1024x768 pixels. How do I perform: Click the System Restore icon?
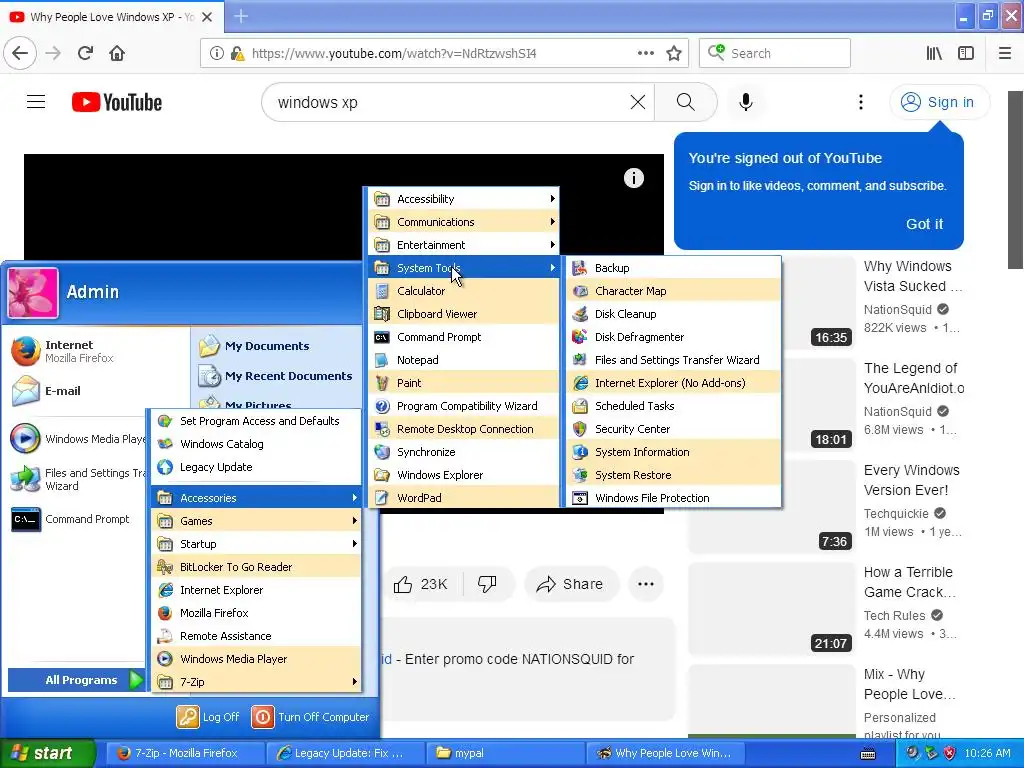[x=579, y=475]
